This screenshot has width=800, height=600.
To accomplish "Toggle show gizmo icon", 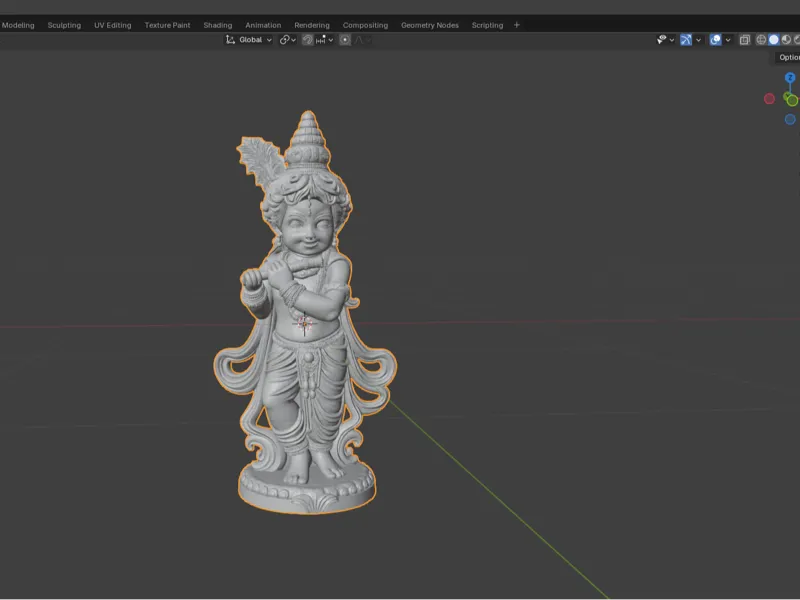I will 686,40.
